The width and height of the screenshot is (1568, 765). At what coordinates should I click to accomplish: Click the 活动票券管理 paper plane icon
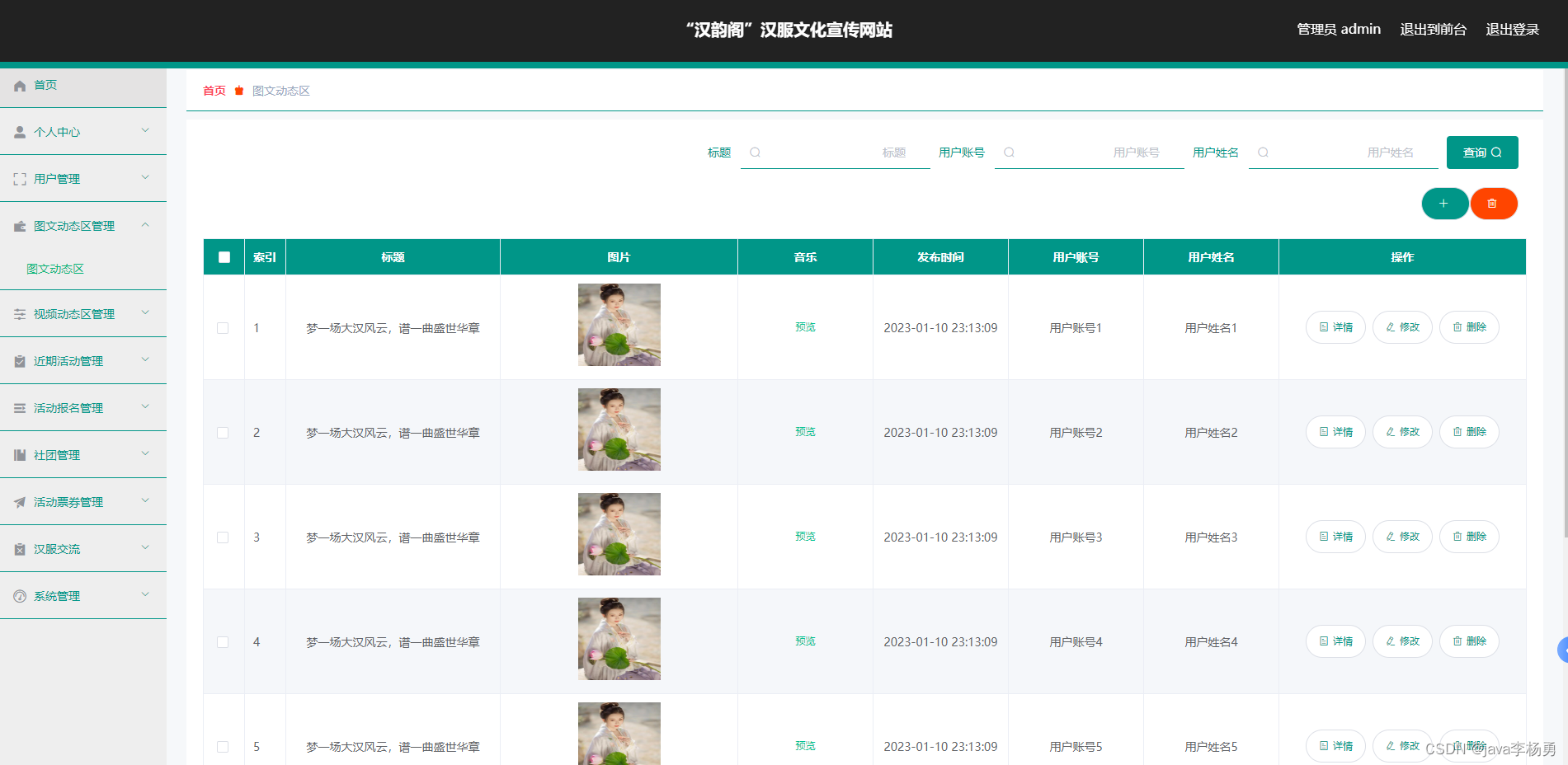(x=20, y=502)
